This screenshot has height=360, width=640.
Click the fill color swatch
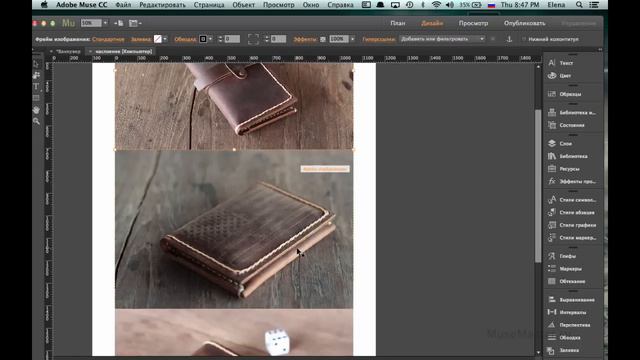click(158, 39)
